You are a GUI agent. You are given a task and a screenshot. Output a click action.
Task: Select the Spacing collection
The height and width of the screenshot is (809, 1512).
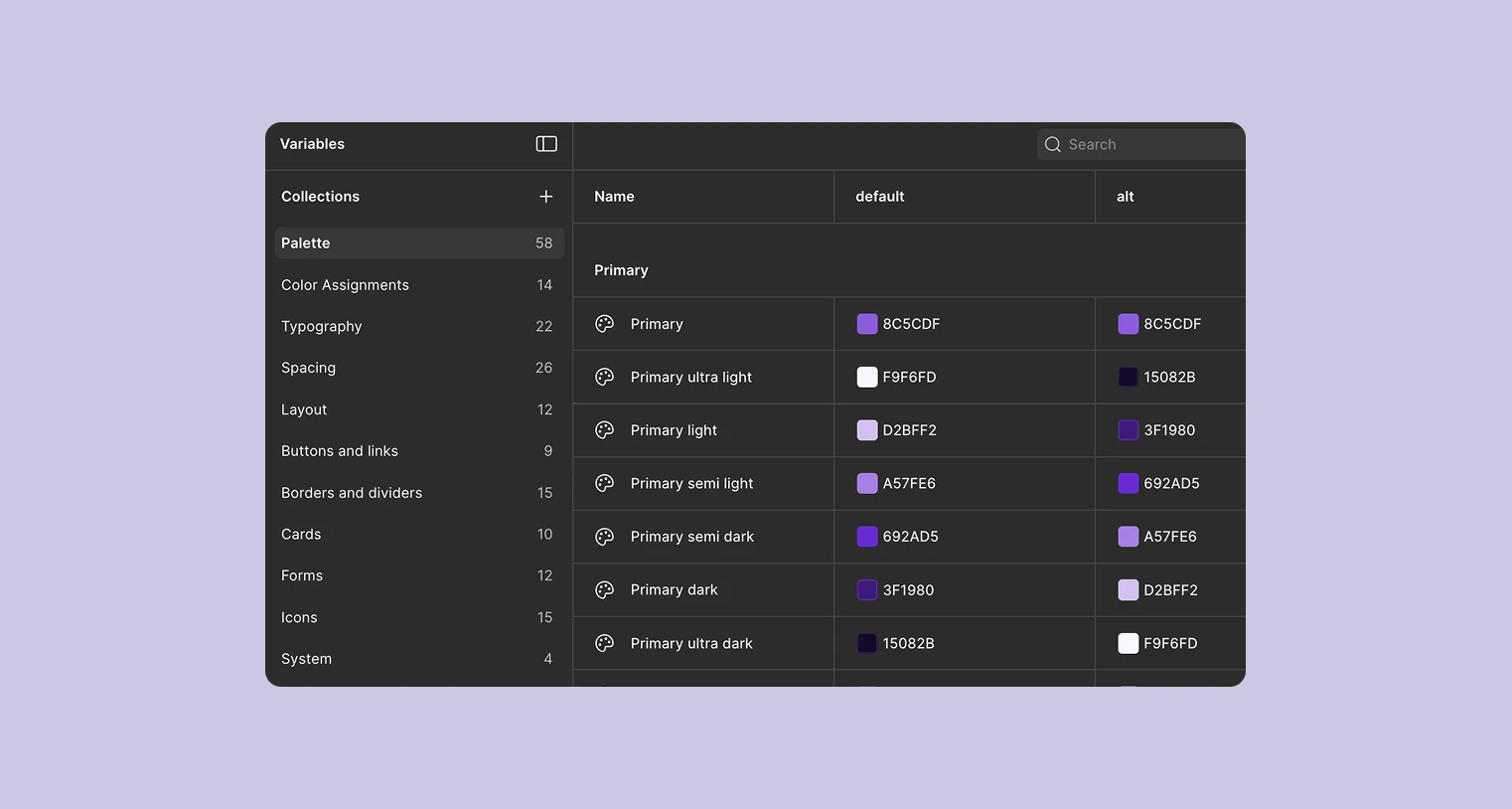point(308,368)
